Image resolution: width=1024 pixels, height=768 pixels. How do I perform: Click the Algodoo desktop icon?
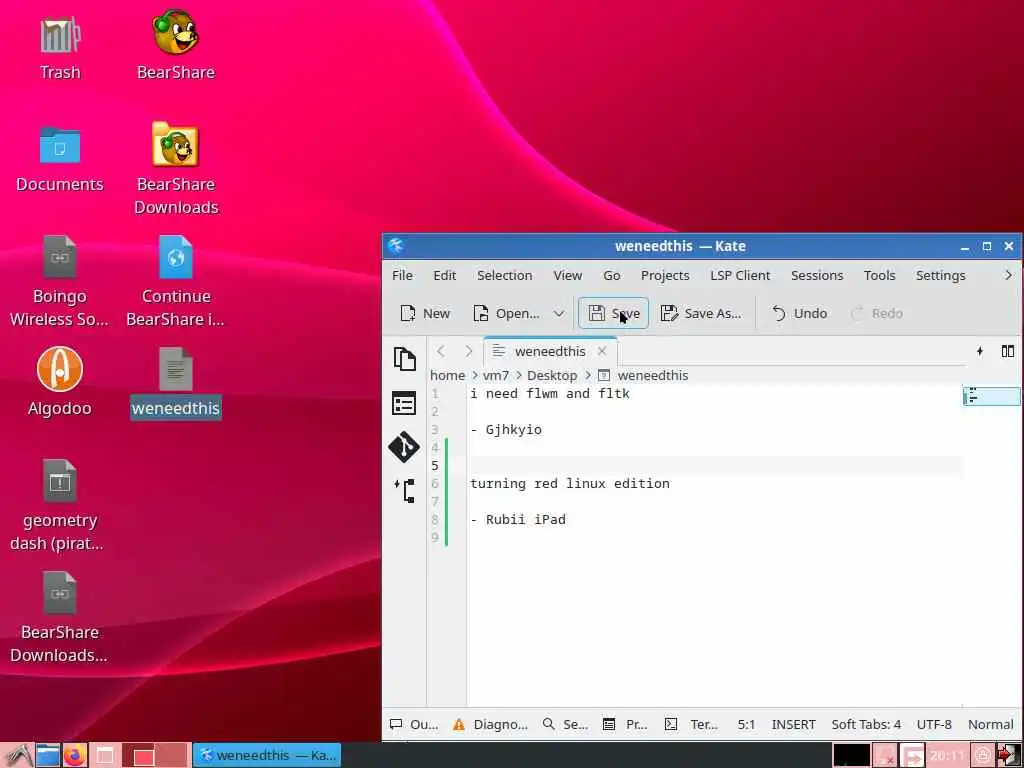click(x=59, y=382)
